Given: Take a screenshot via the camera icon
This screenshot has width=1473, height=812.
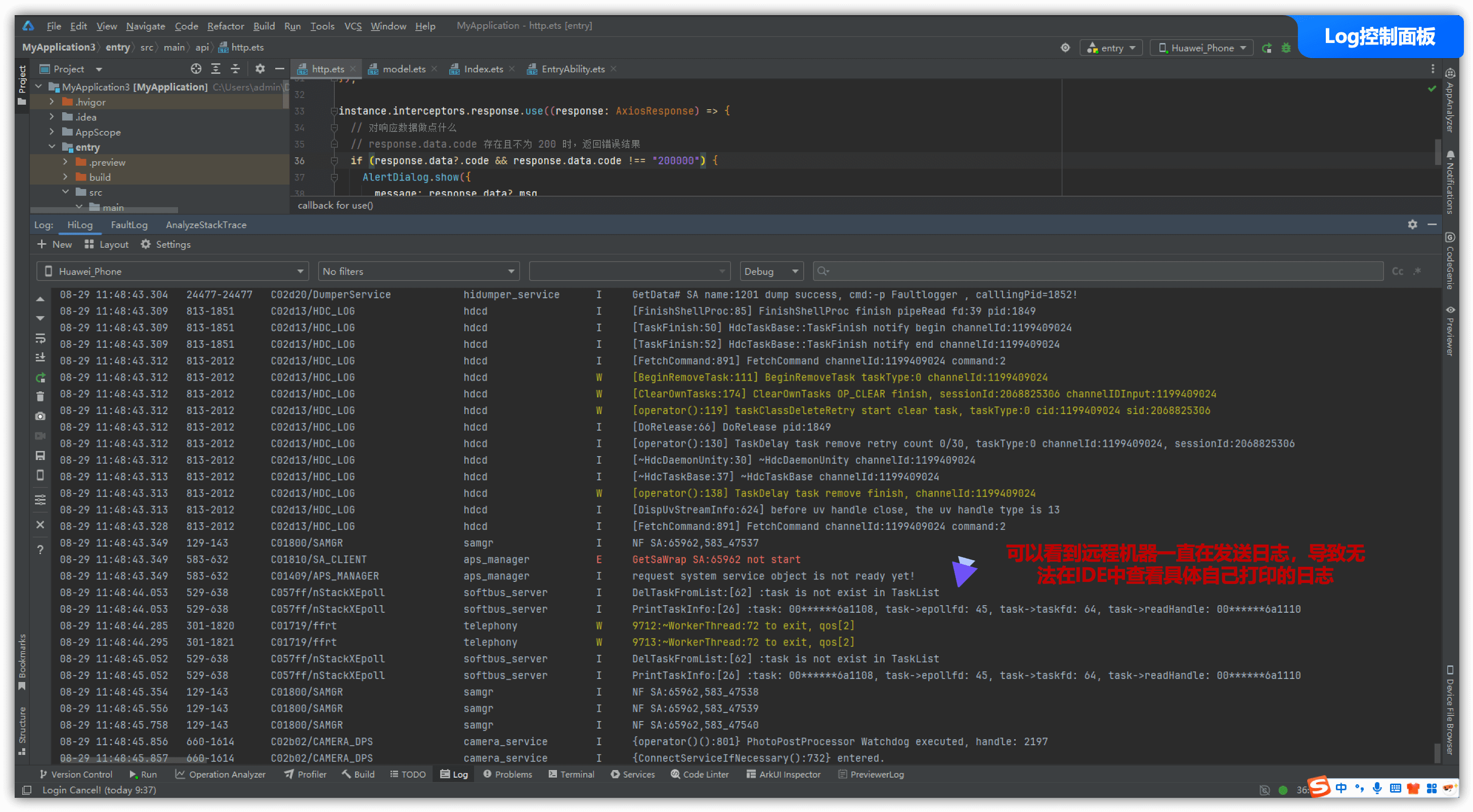Looking at the screenshot, I should pyautogui.click(x=40, y=416).
